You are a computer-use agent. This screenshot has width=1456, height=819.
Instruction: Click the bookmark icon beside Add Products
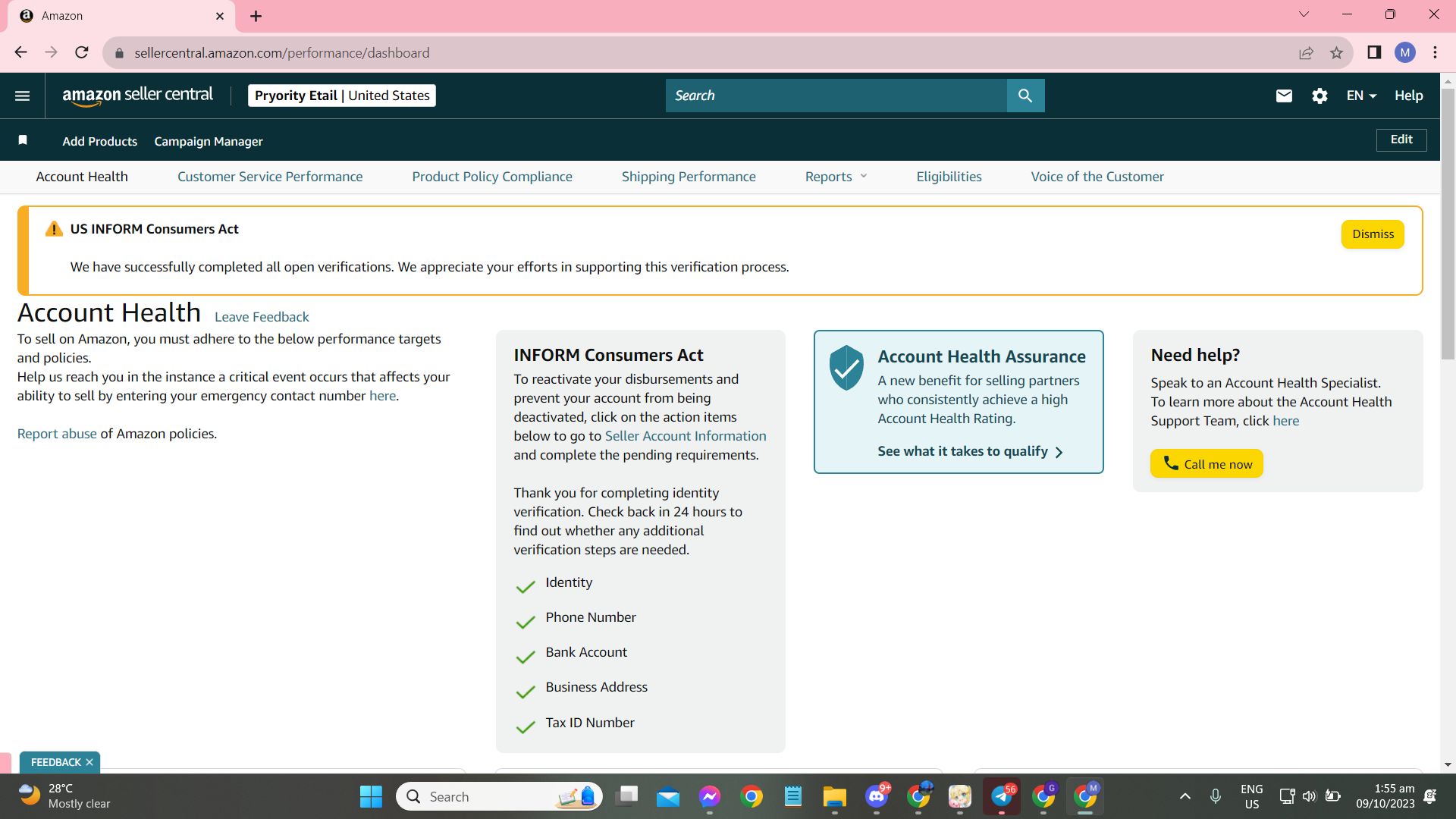pos(23,140)
